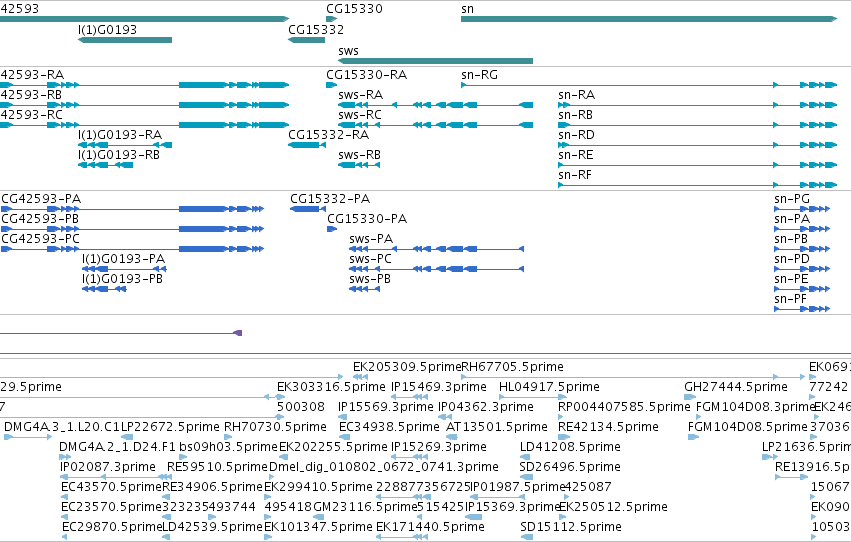Screen dimensions: 851x542
Task: Select CDS CG42593-PA
Action: [x=132, y=209]
